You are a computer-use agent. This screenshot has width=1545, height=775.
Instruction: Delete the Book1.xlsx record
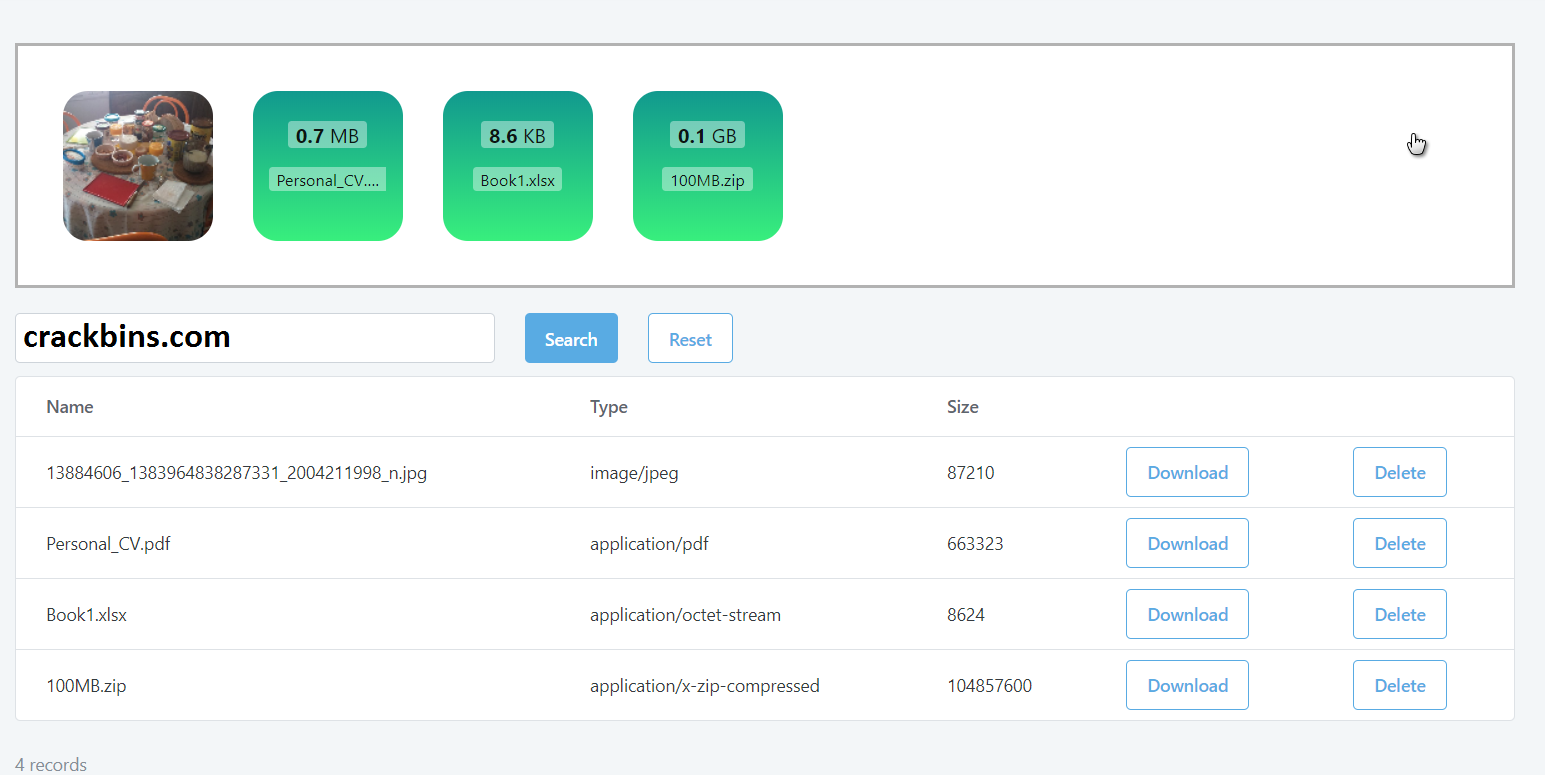coord(1399,614)
